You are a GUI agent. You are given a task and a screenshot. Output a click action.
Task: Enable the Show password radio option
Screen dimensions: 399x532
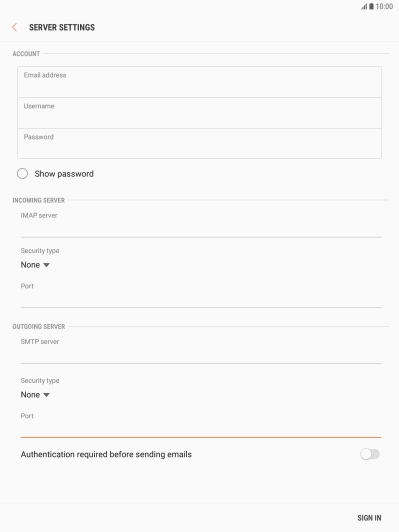pyautogui.click(x=22, y=174)
